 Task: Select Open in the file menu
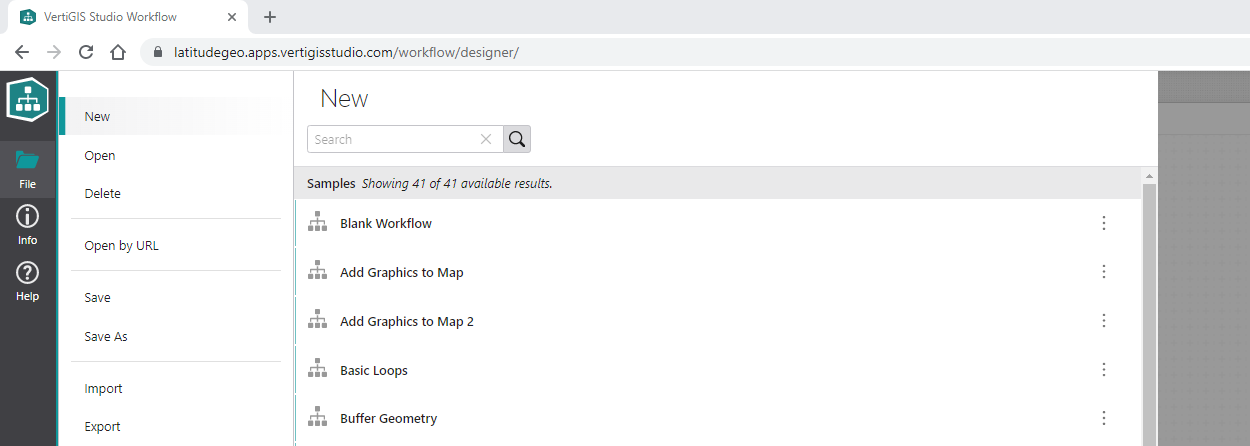tap(100, 155)
